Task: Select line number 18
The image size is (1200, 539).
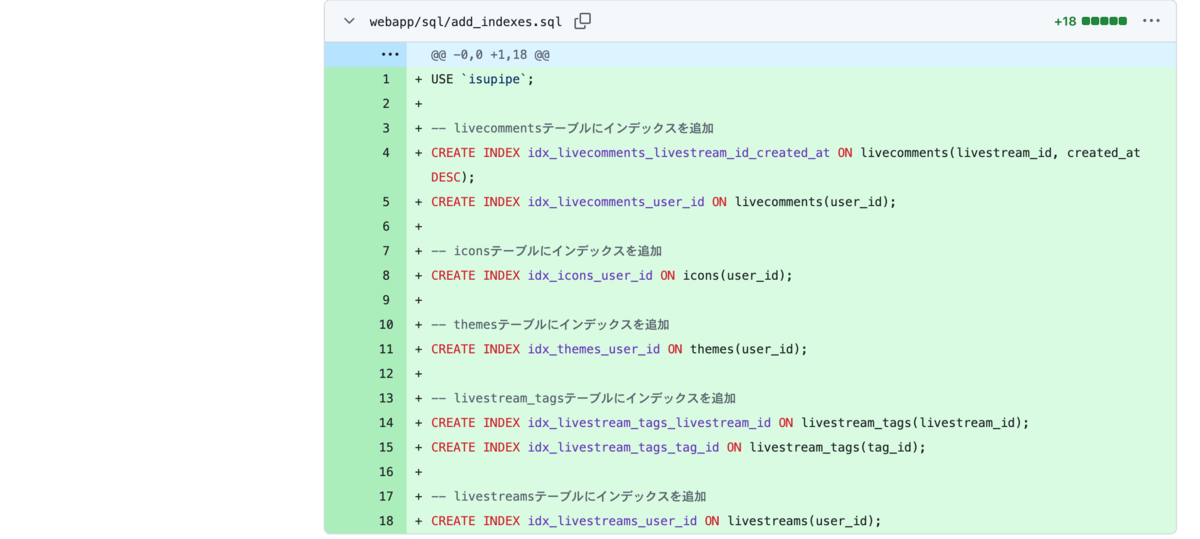Action: (x=386, y=520)
